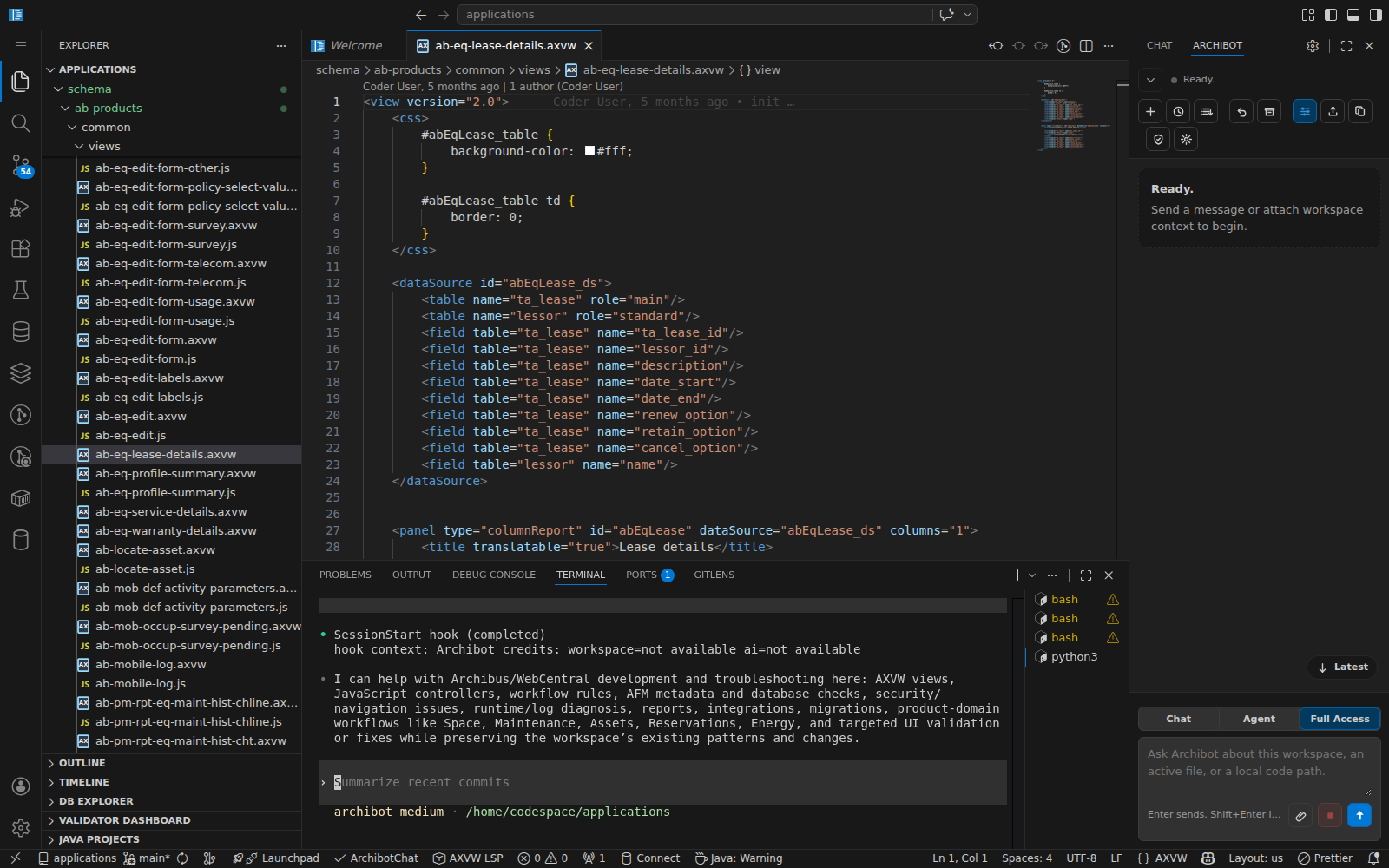Screen dimensions: 1389x868
Task: Click the editor minimap
Action: [x=1074, y=115]
